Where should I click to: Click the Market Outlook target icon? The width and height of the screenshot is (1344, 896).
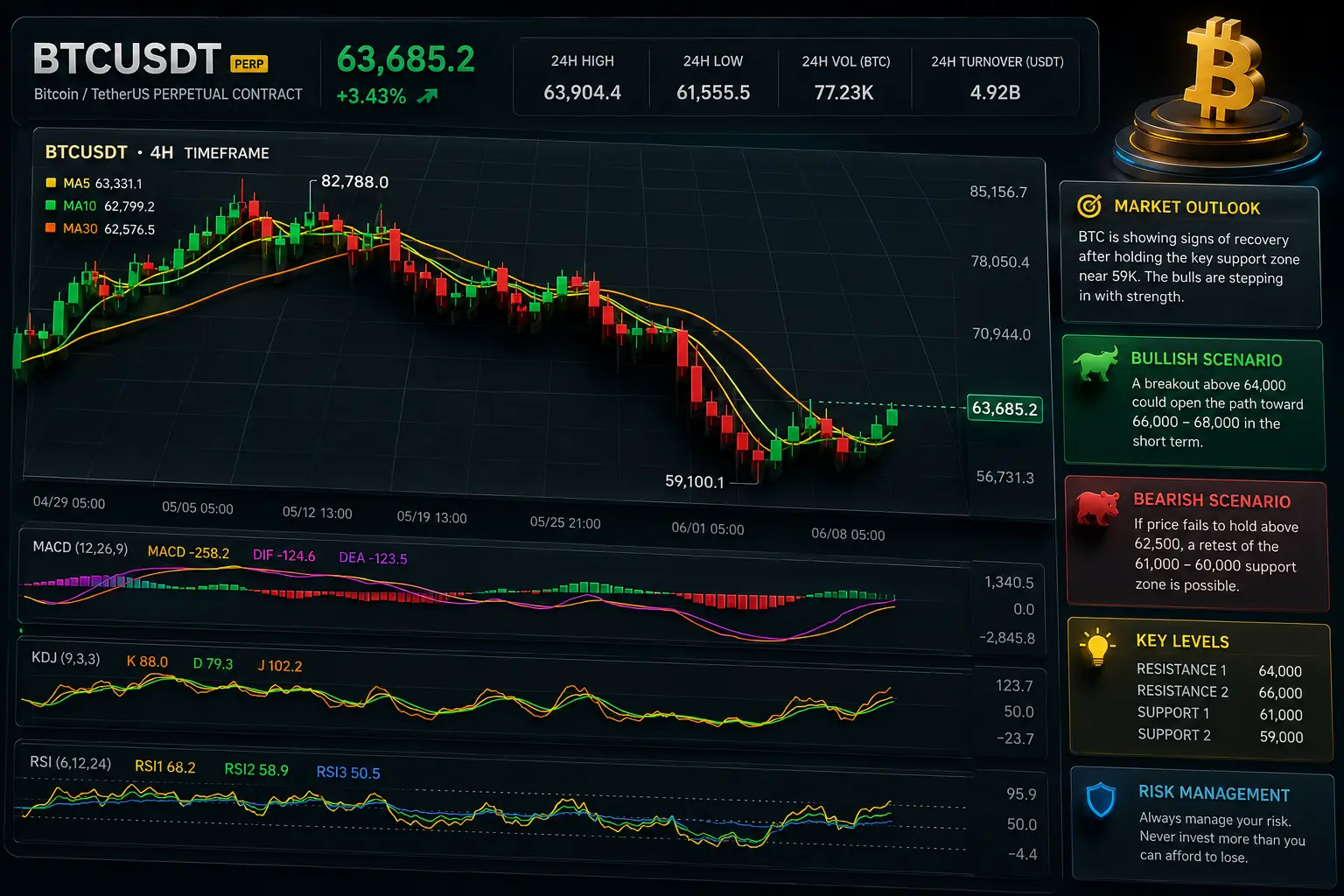point(1089,206)
